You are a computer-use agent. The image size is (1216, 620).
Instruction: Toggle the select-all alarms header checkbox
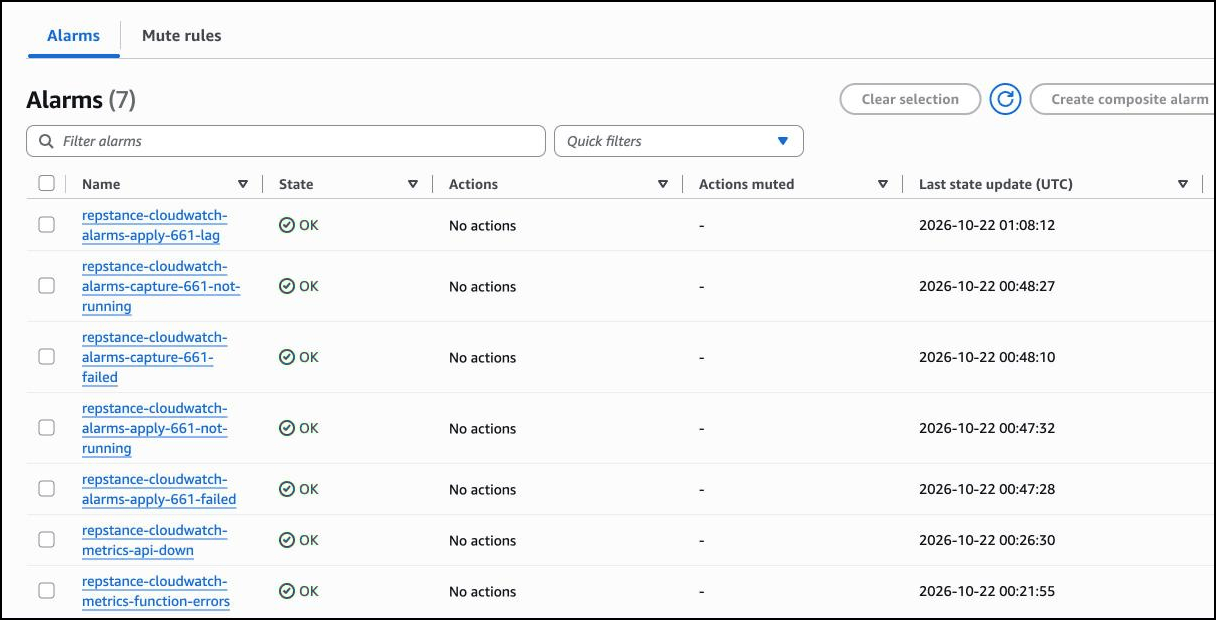click(46, 183)
